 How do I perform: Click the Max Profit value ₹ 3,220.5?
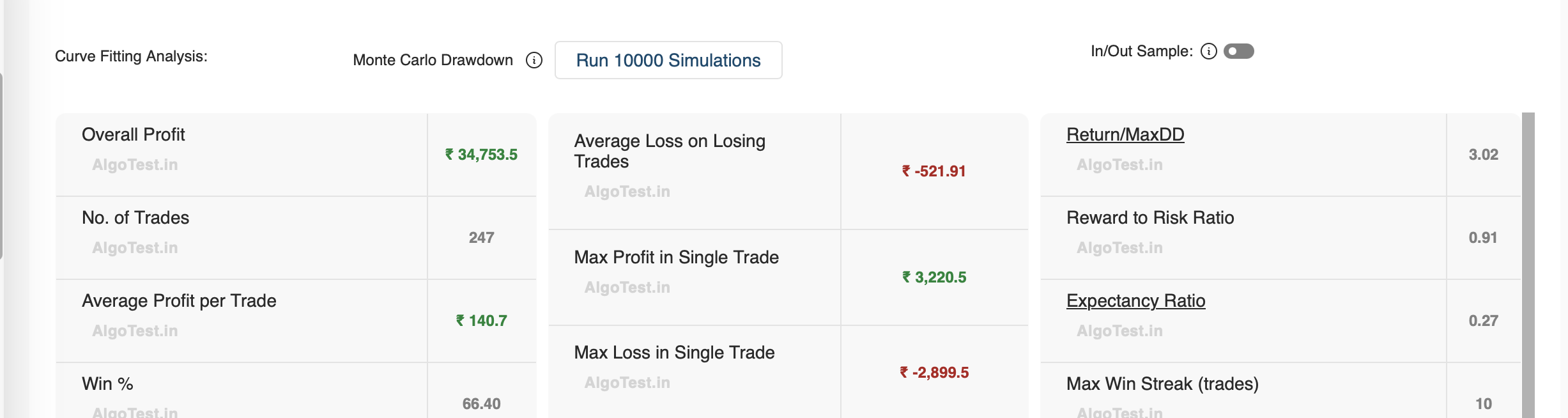click(934, 277)
